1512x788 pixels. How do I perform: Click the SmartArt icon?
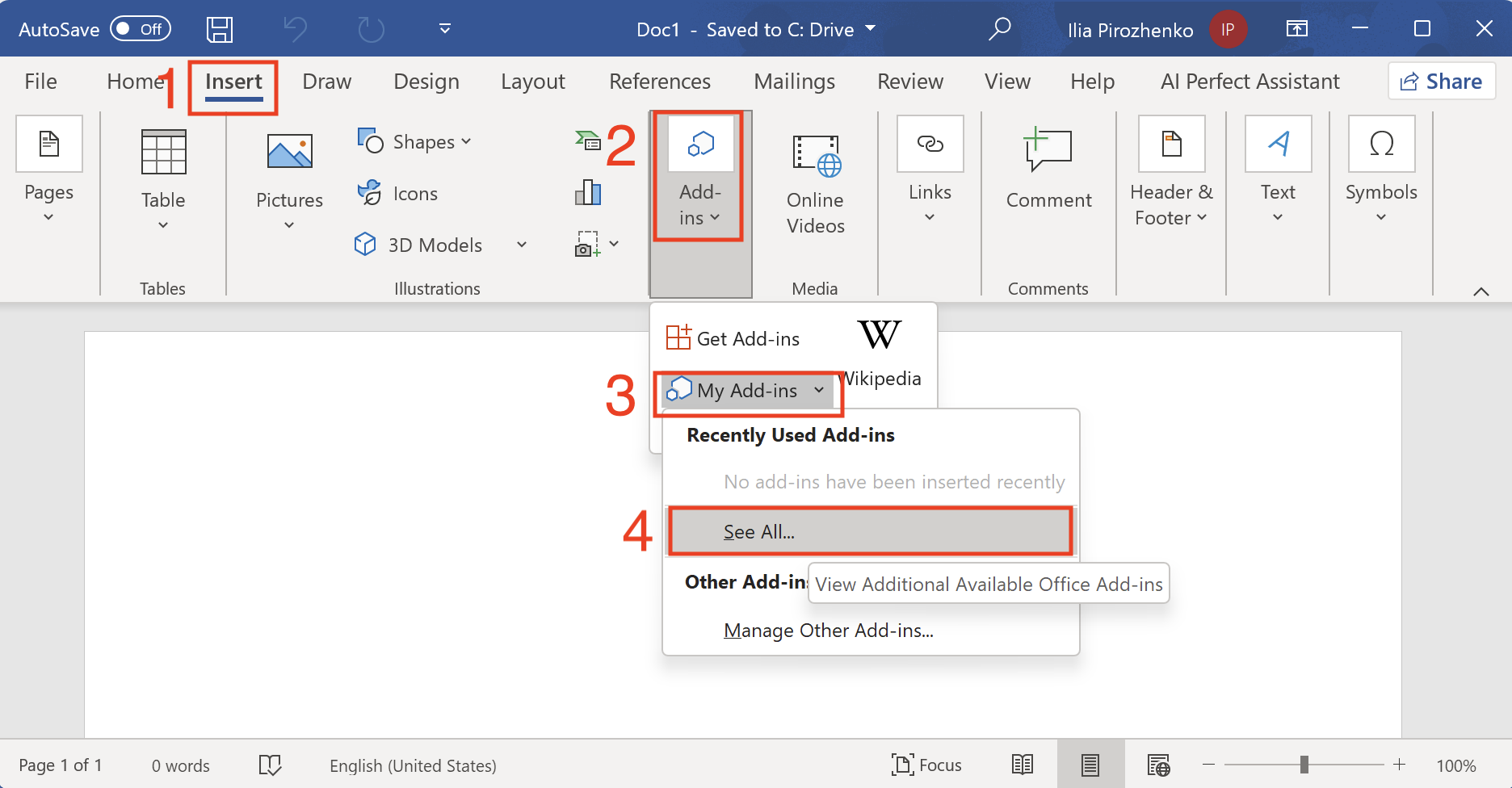(588, 141)
